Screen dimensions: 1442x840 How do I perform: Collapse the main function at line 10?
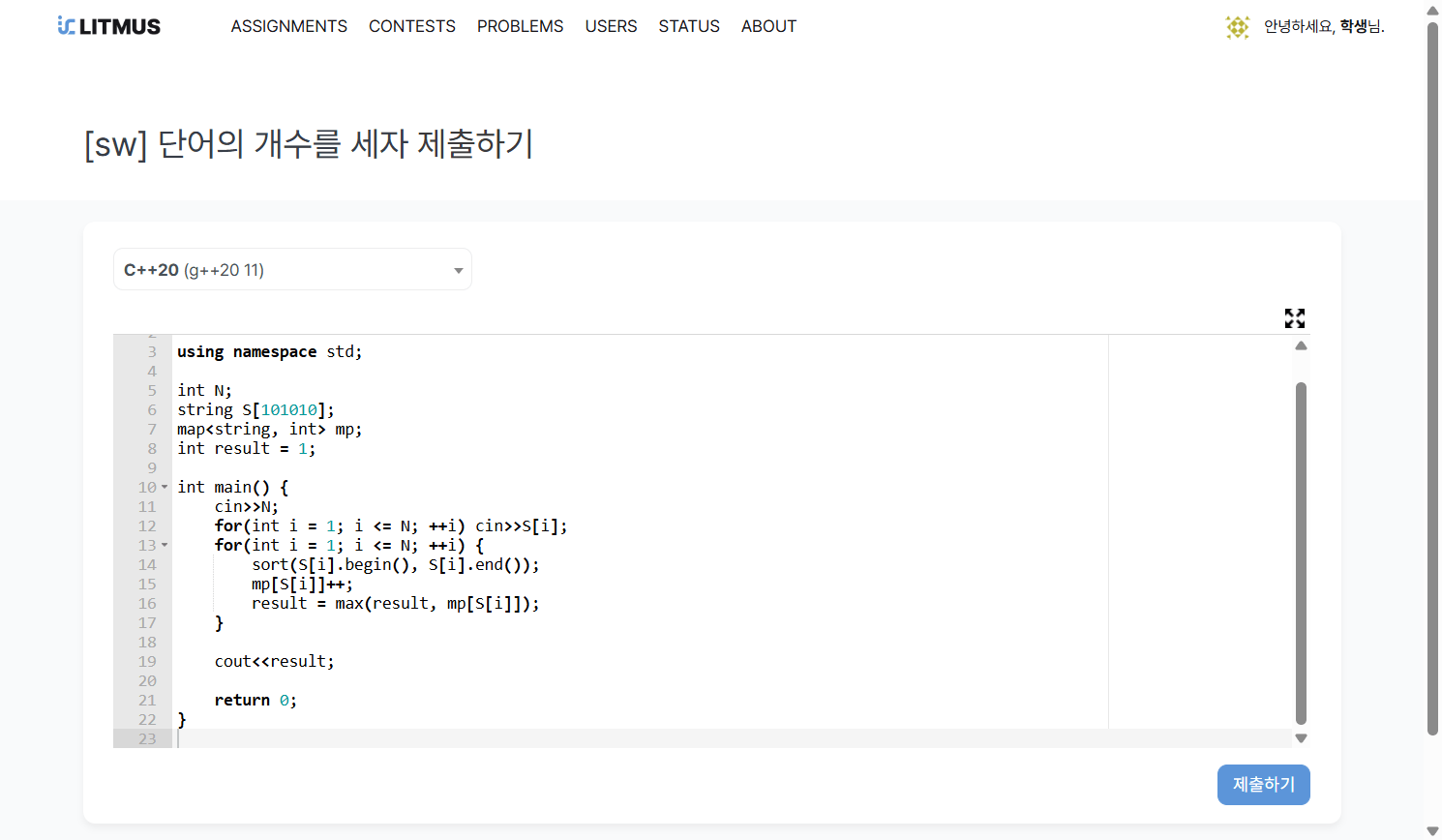pos(165,487)
